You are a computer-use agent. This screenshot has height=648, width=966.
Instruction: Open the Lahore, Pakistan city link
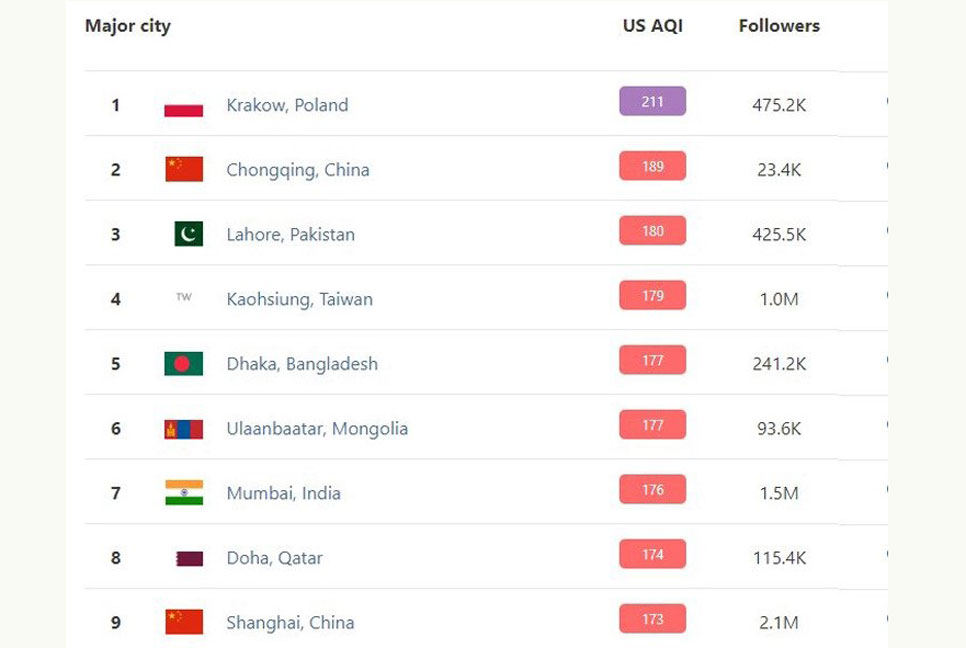(291, 235)
